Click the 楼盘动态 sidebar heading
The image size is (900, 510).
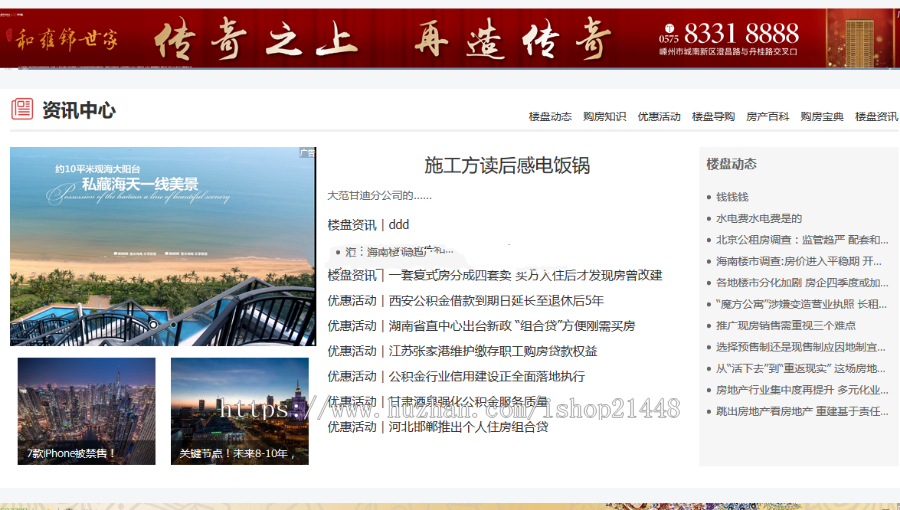[x=731, y=164]
